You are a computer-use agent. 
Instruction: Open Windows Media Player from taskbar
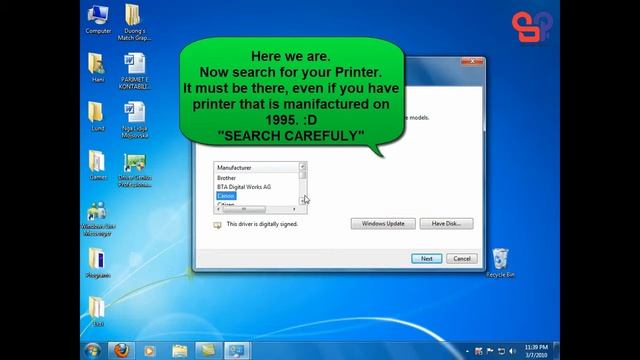coord(150,351)
